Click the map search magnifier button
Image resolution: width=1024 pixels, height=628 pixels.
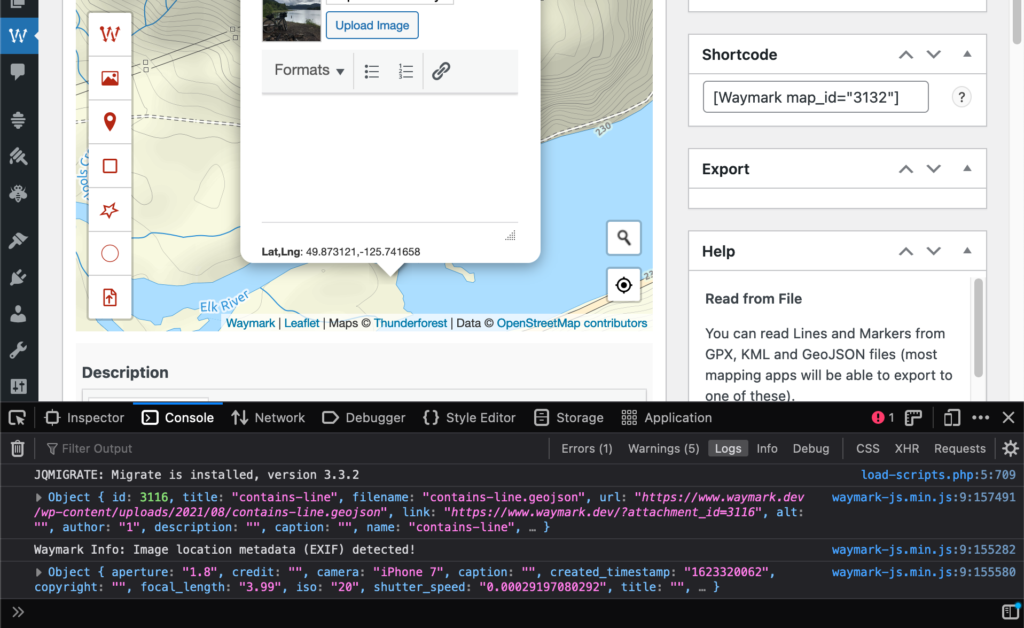point(623,238)
